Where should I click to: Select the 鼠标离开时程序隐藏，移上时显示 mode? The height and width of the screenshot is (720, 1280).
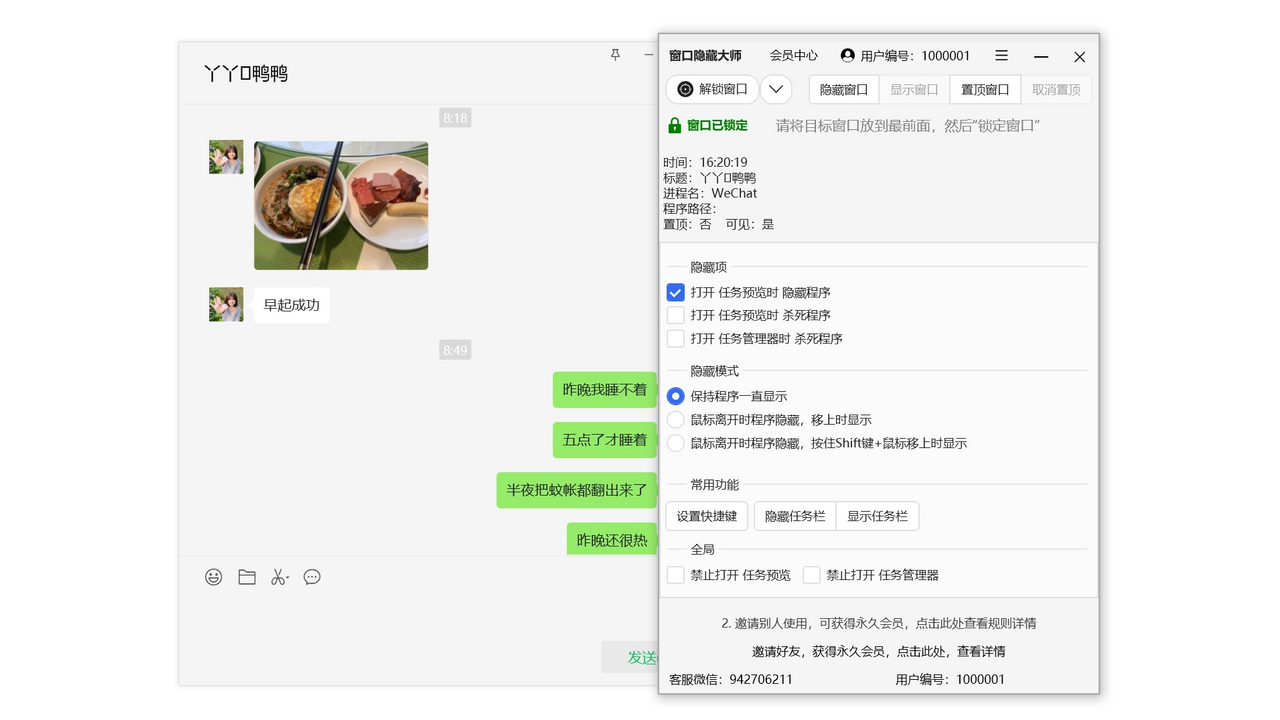(x=675, y=419)
